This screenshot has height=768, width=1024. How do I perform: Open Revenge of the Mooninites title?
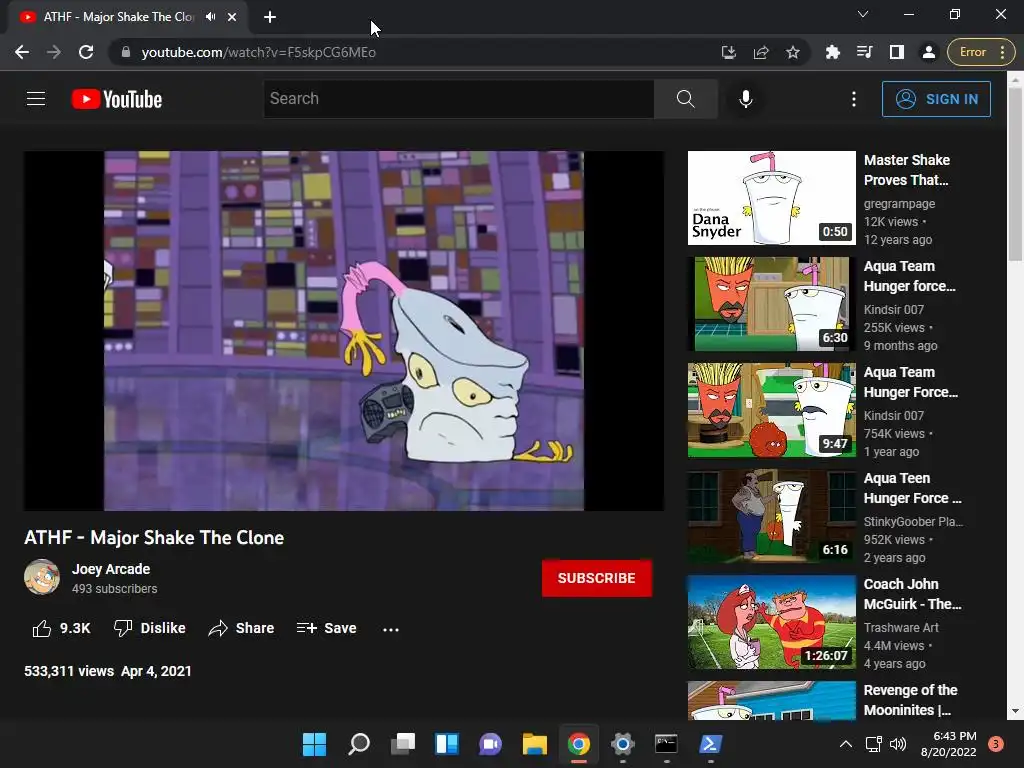(x=910, y=700)
